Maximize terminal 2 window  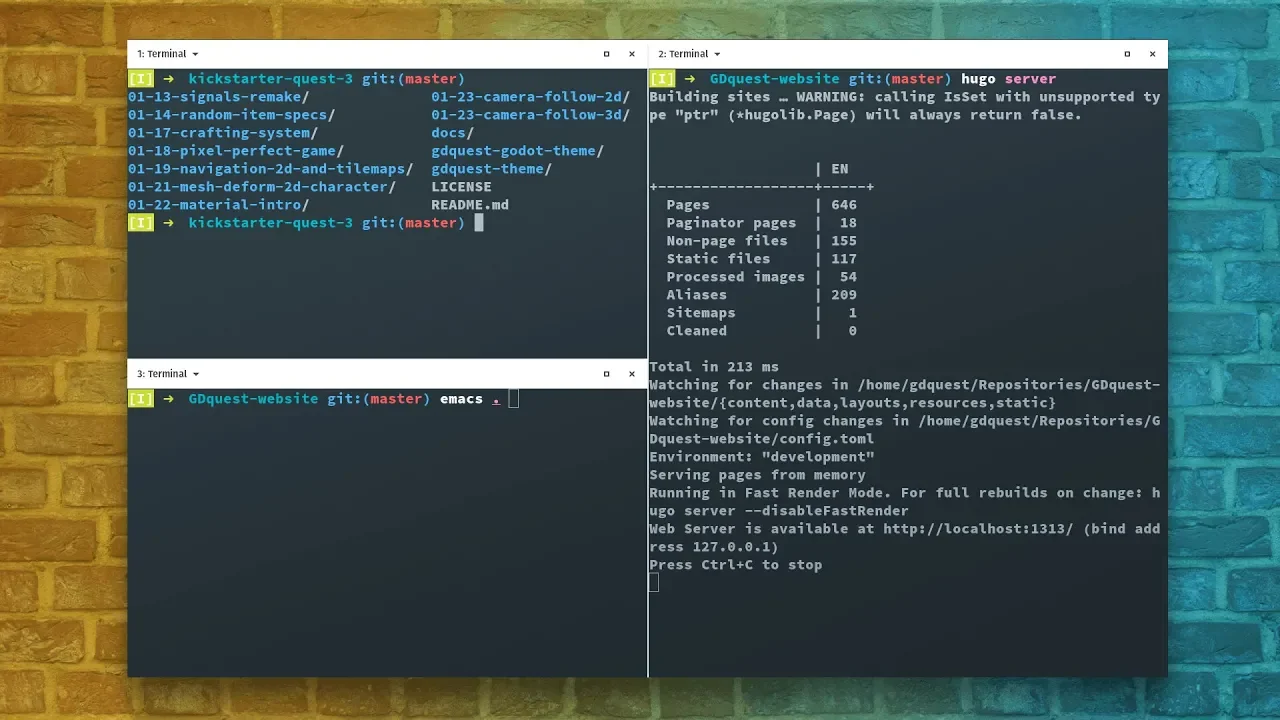[x=1127, y=54]
